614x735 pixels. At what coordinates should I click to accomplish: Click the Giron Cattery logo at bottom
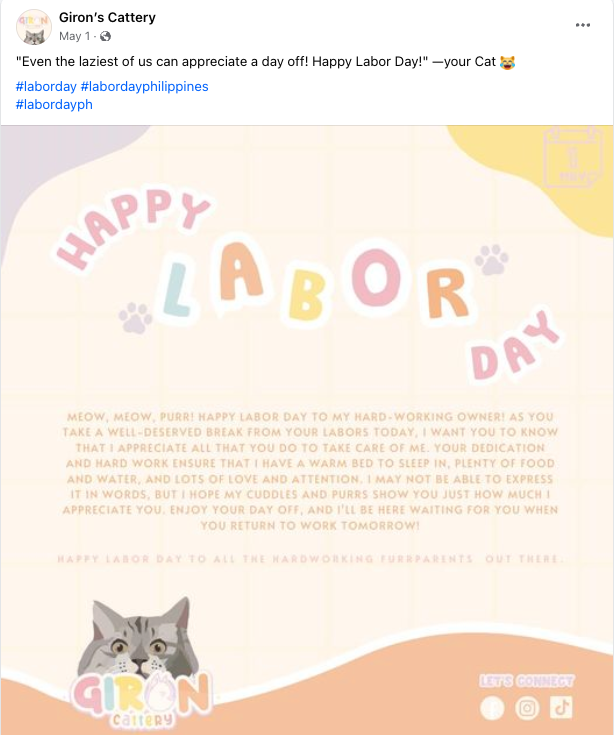pos(139,694)
